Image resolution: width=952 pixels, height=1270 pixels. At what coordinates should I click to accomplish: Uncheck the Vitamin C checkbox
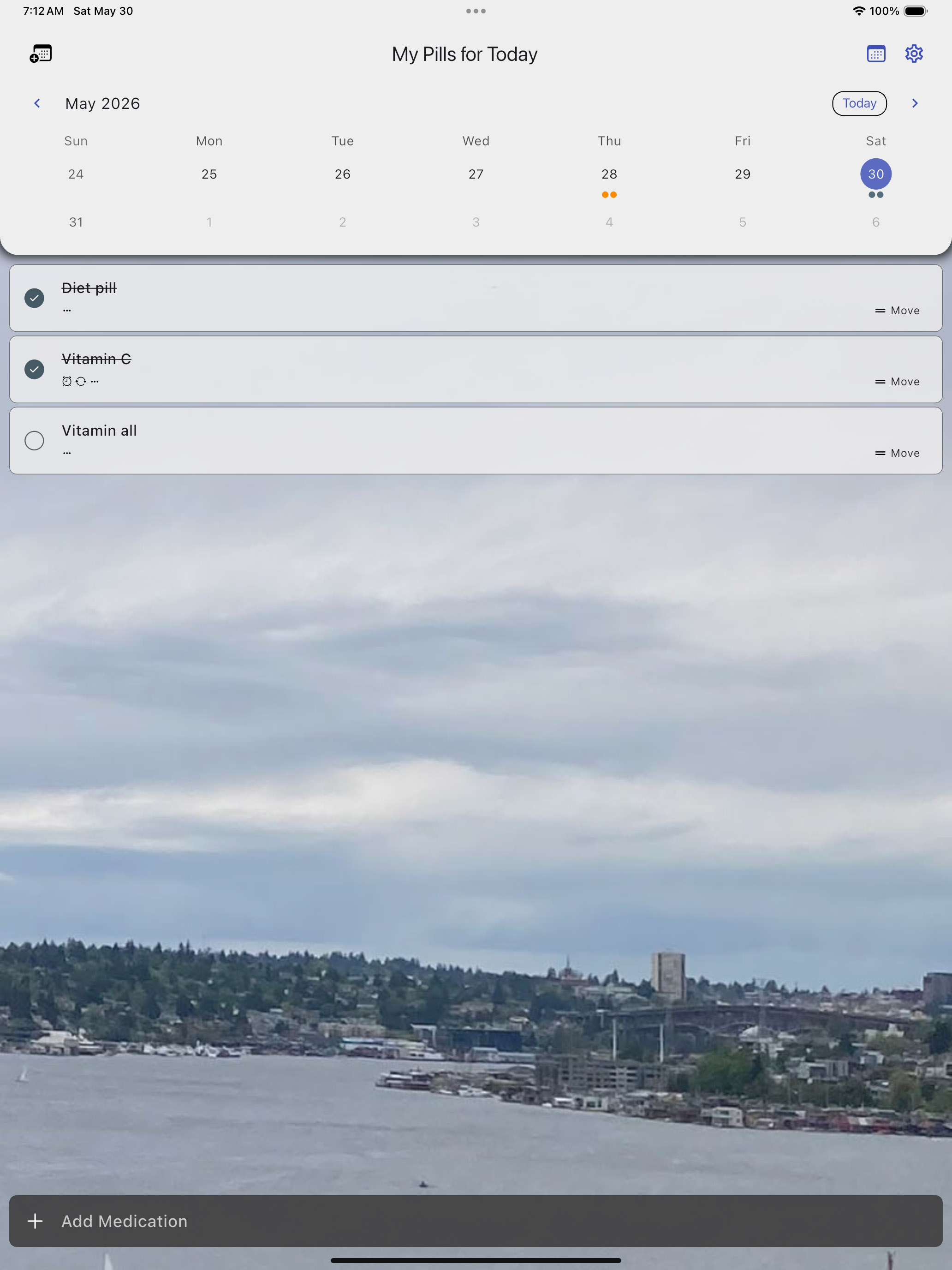[35, 369]
